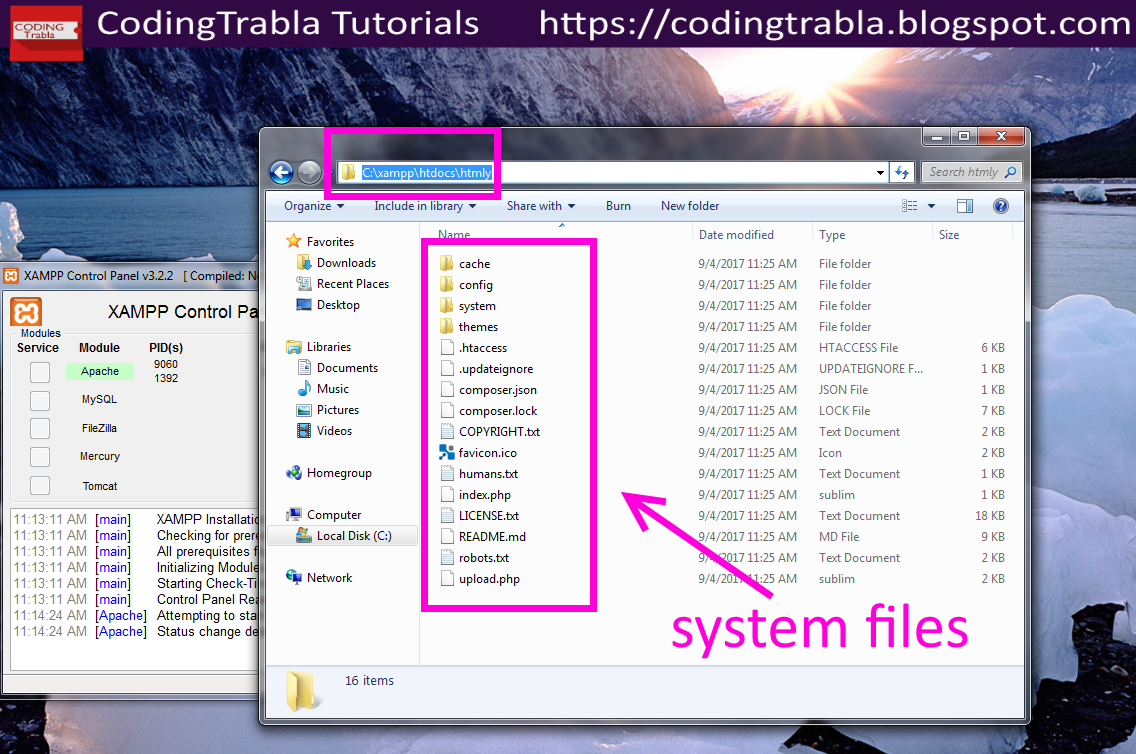The image size is (1136, 754).
Task: Click the FileZilla module label in XAMPP
Action: tap(99, 428)
